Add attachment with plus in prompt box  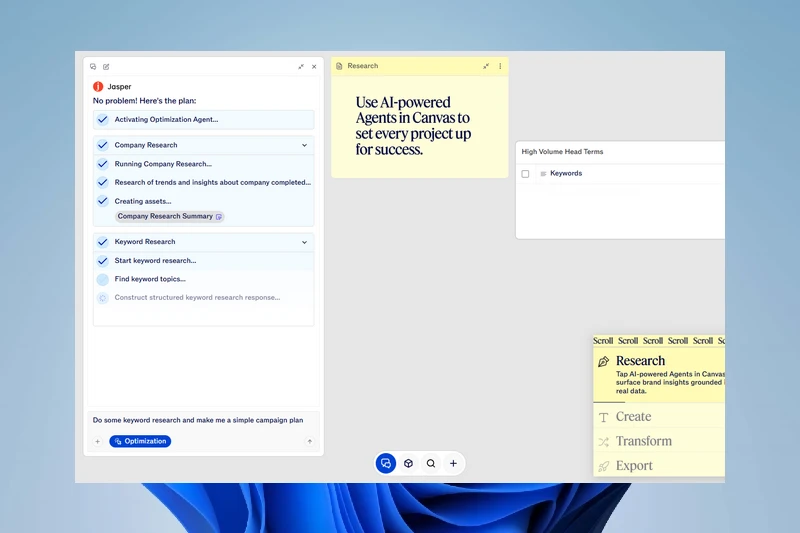click(97, 441)
